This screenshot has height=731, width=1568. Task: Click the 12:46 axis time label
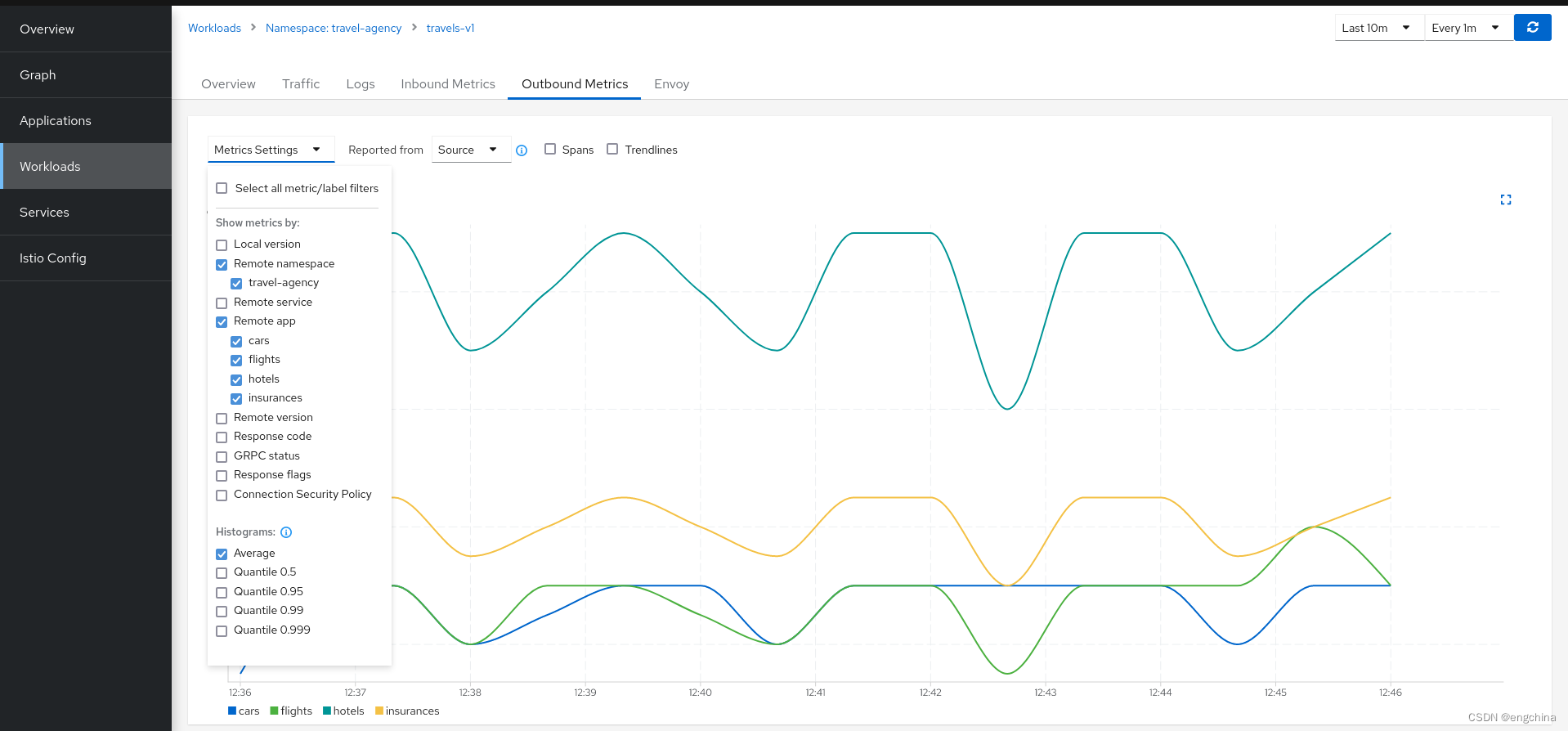click(x=1391, y=693)
